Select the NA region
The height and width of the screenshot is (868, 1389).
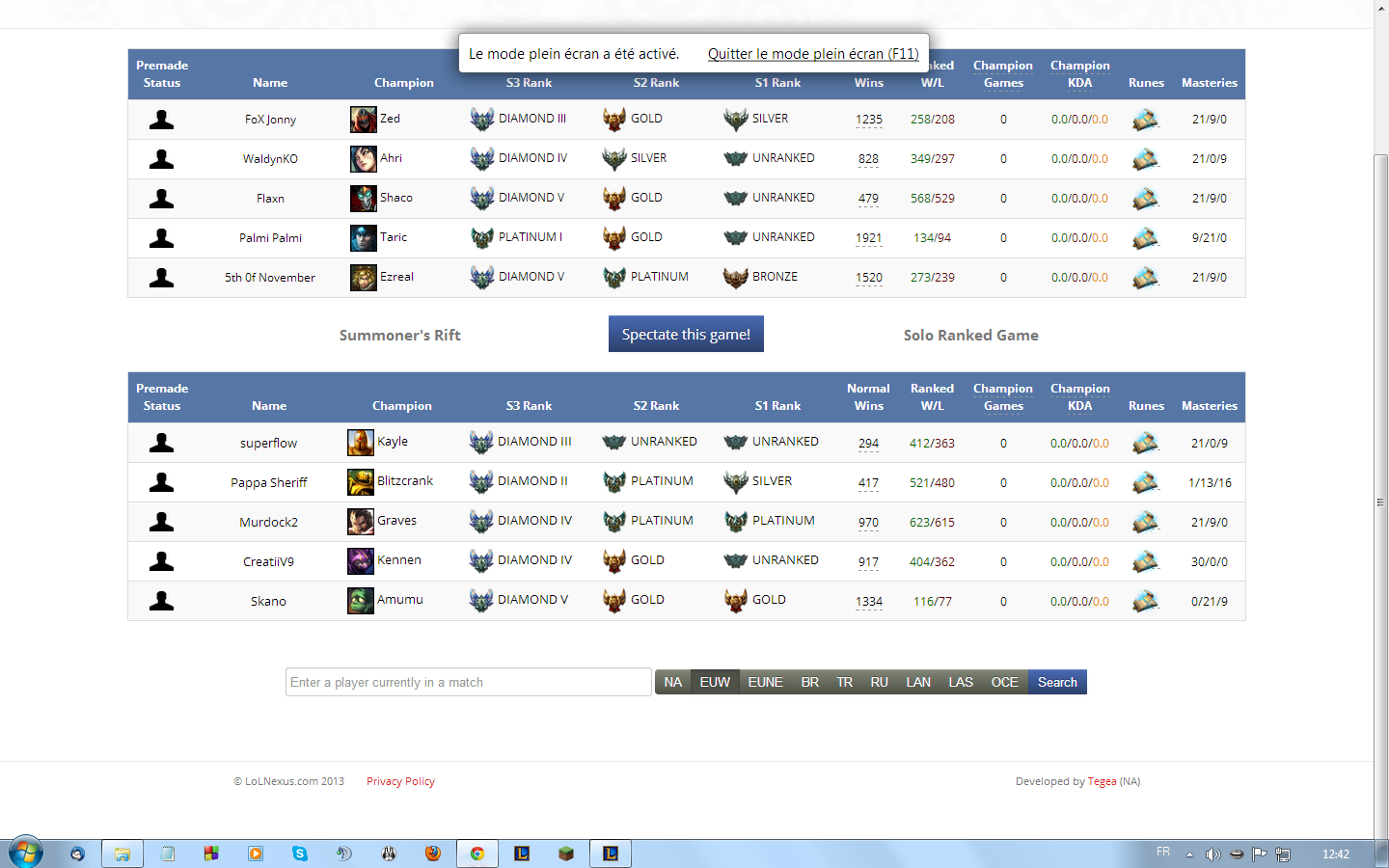(x=673, y=682)
